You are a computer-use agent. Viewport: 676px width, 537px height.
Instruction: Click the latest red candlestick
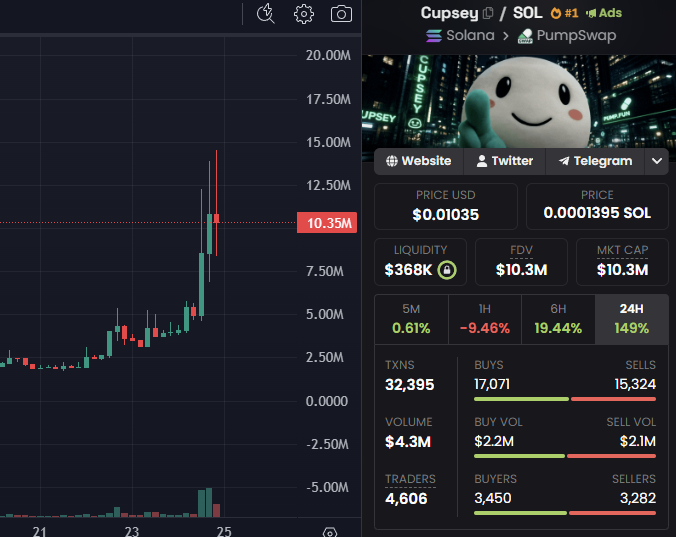point(216,218)
